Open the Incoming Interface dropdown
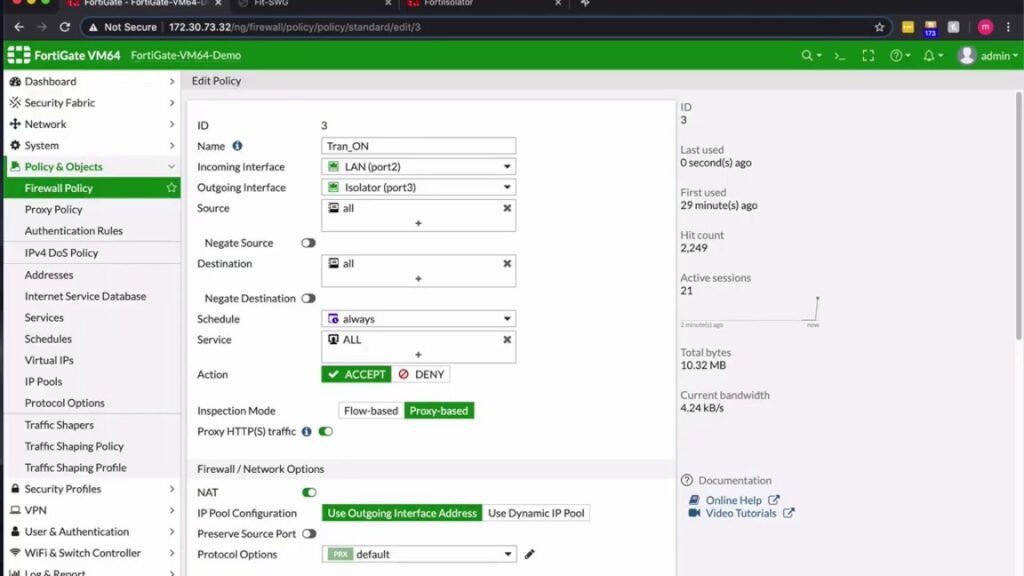Image resolution: width=1024 pixels, height=576 pixels. pos(418,166)
